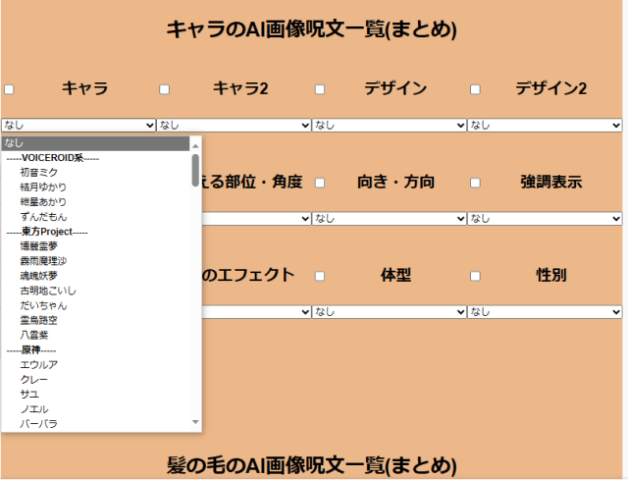
Task: Open the dropdown under キャラ2
Action: coord(234,125)
